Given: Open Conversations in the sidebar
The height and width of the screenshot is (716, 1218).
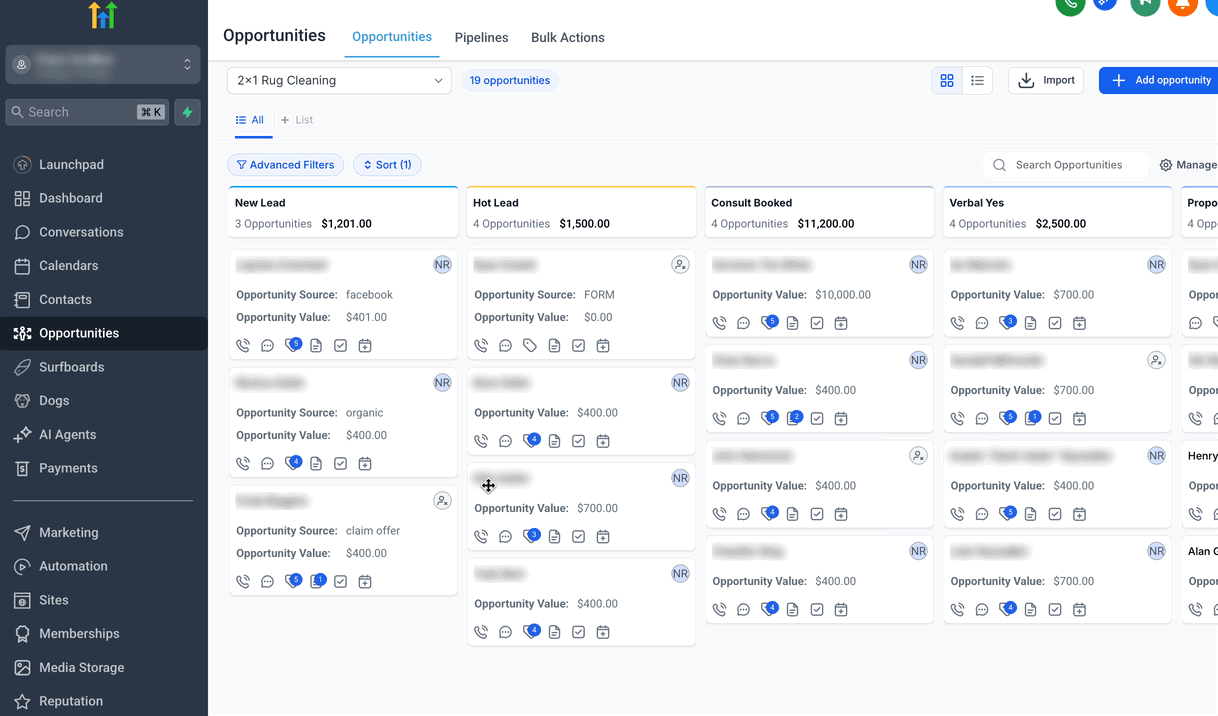Looking at the screenshot, I should click(81, 232).
